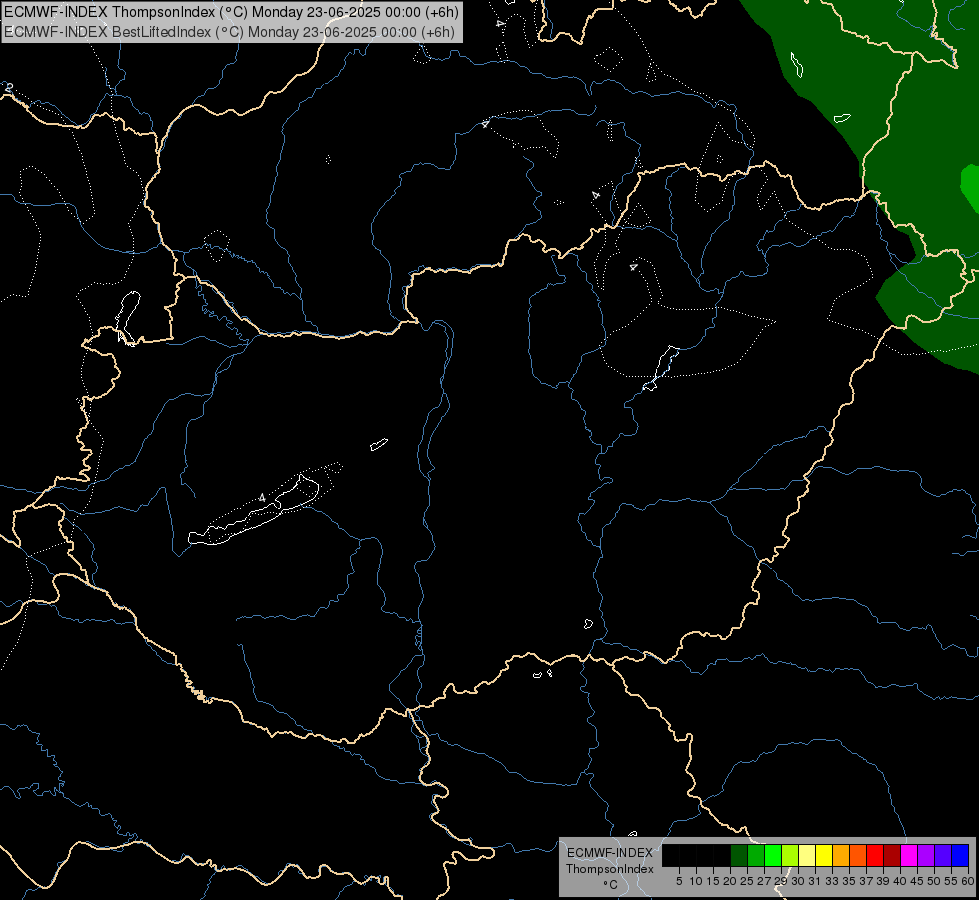Click the blue 55-60 legend swatch

(x=960, y=855)
